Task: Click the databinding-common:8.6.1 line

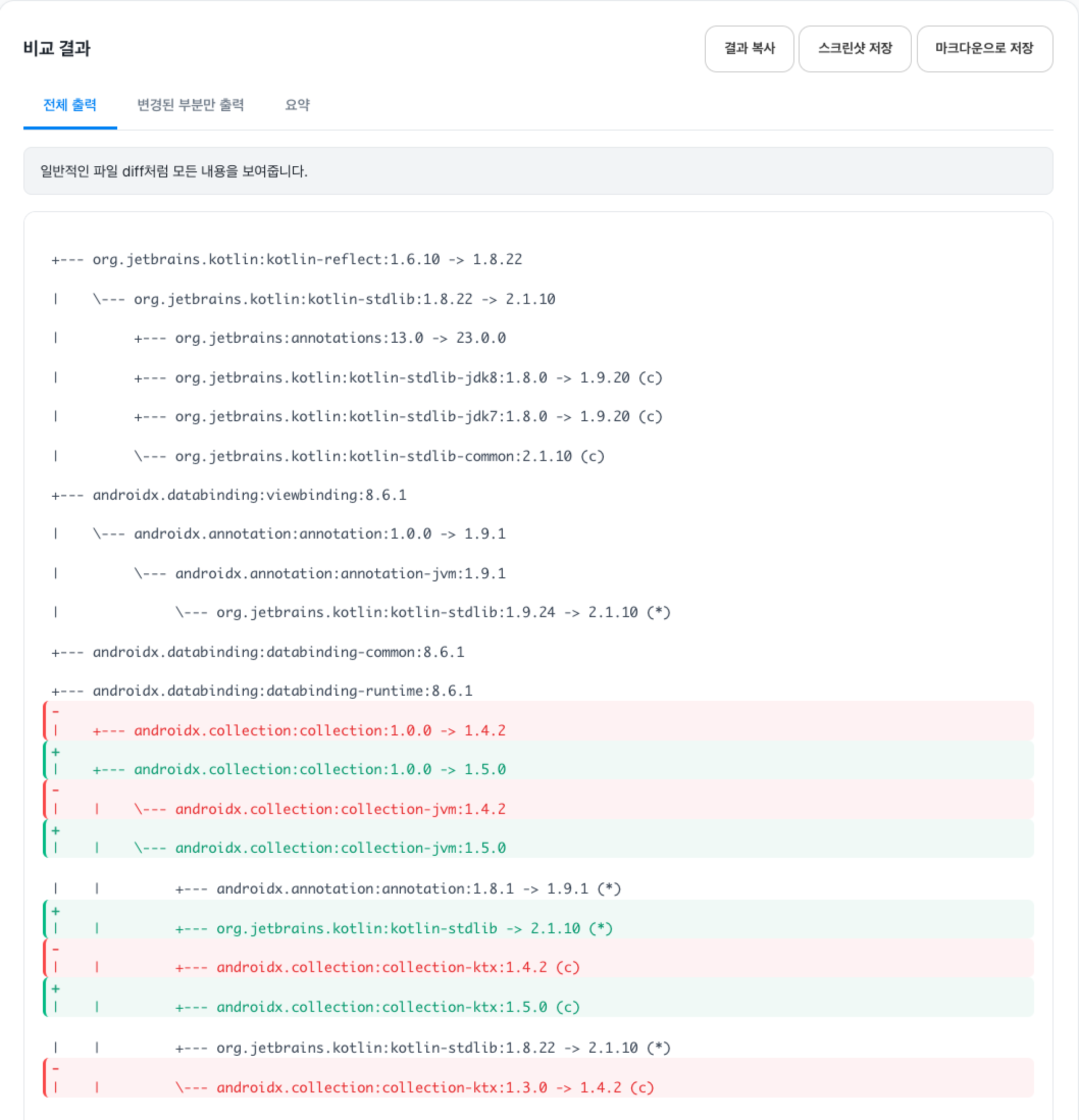Action: click(x=278, y=652)
